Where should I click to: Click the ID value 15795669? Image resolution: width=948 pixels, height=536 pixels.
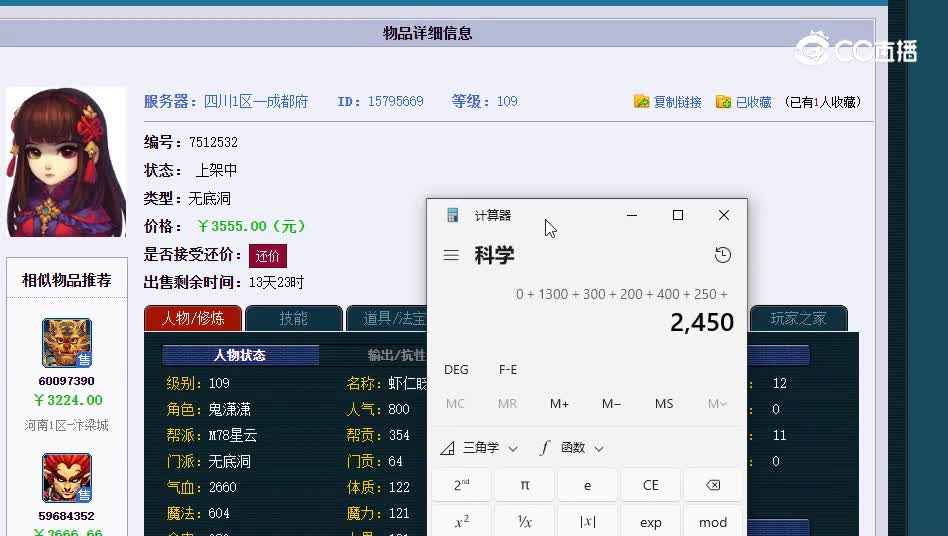click(395, 101)
